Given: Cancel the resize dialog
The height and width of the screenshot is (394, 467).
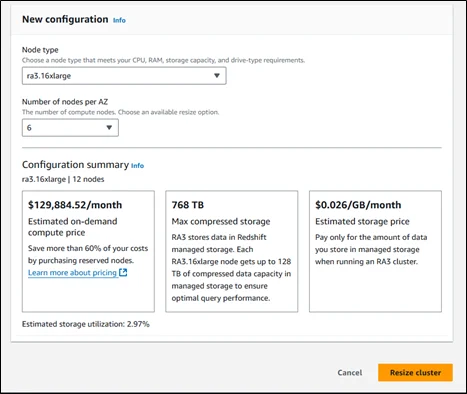Looking at the screenshot, I should 350,372.
